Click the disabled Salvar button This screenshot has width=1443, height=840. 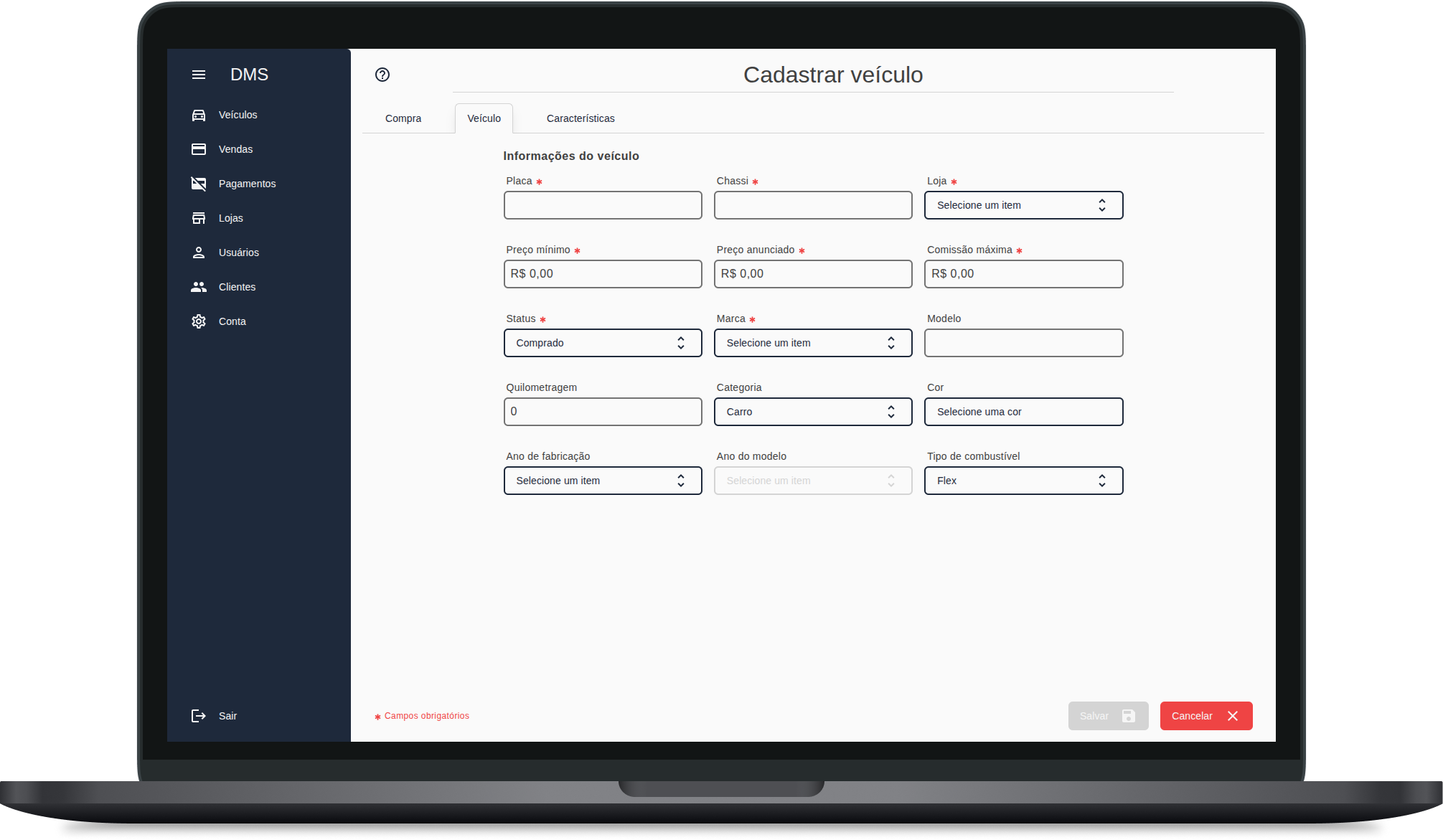(1107, 716)
